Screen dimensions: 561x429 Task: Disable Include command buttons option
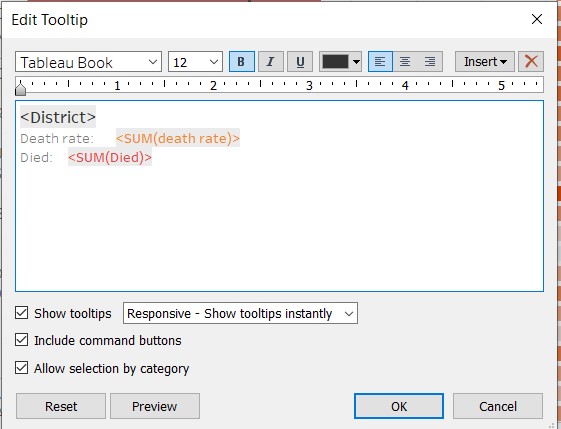21,340
